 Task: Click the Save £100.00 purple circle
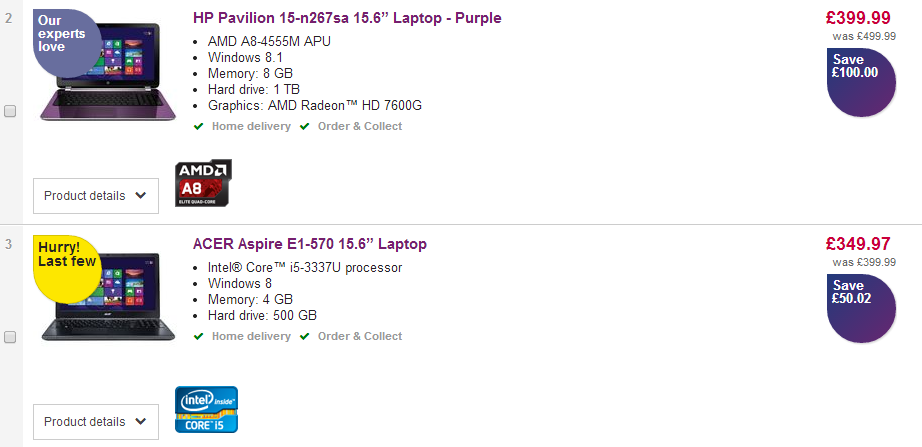click(x=861, y=82)
